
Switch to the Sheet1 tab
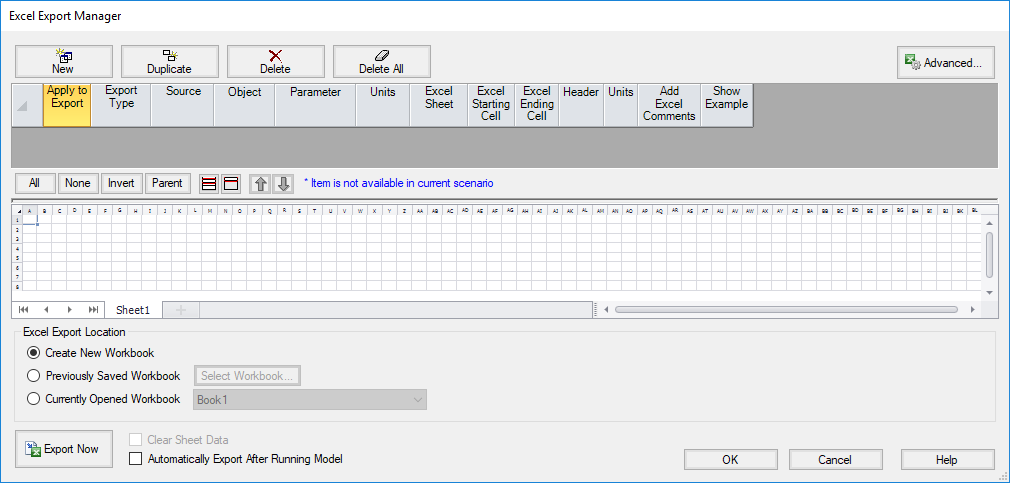tap(132, 310)
